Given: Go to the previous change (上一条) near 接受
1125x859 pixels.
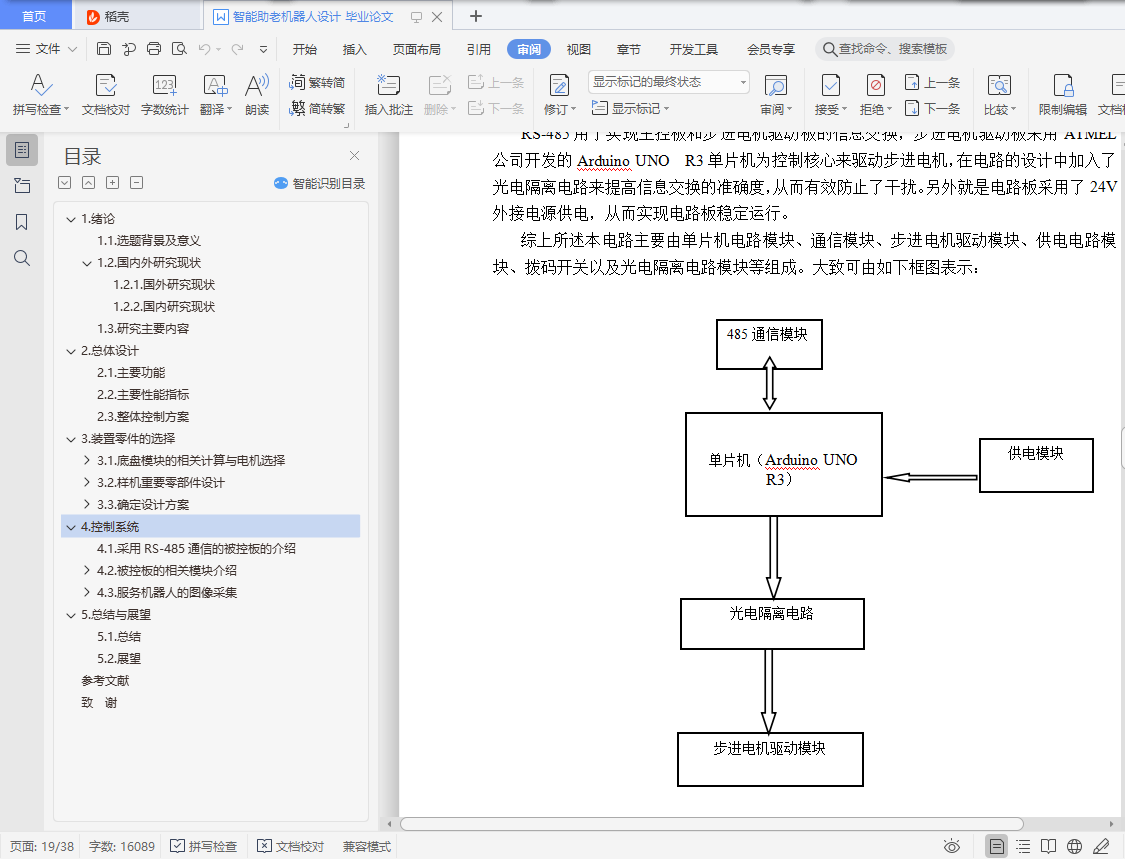Looking at the screenshot, I should coord(932,83).
